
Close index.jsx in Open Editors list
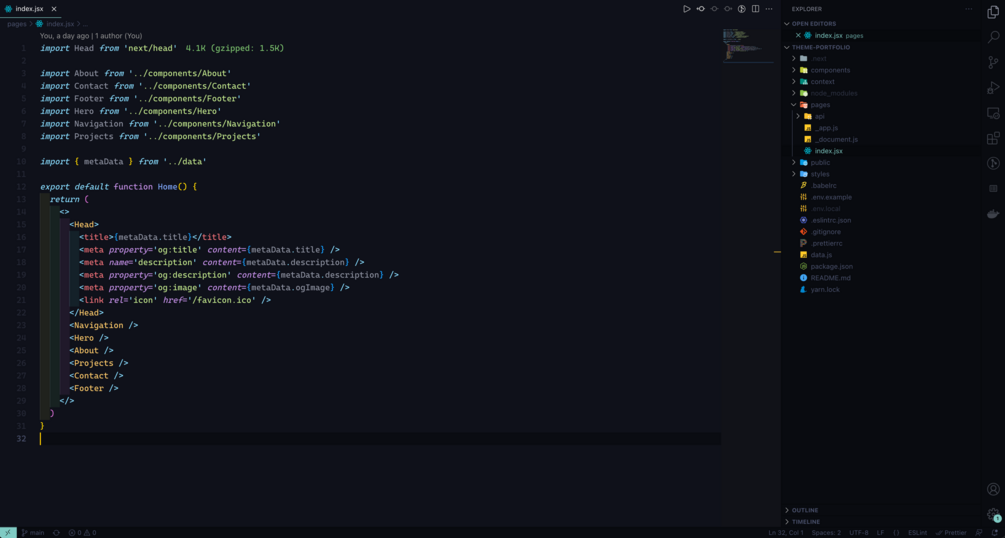pyautogui.click(x=798, y=35)
